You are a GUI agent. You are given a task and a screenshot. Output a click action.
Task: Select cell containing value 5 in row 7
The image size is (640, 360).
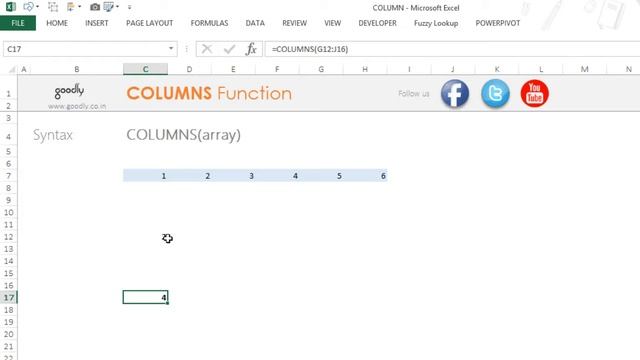[321, 176]
